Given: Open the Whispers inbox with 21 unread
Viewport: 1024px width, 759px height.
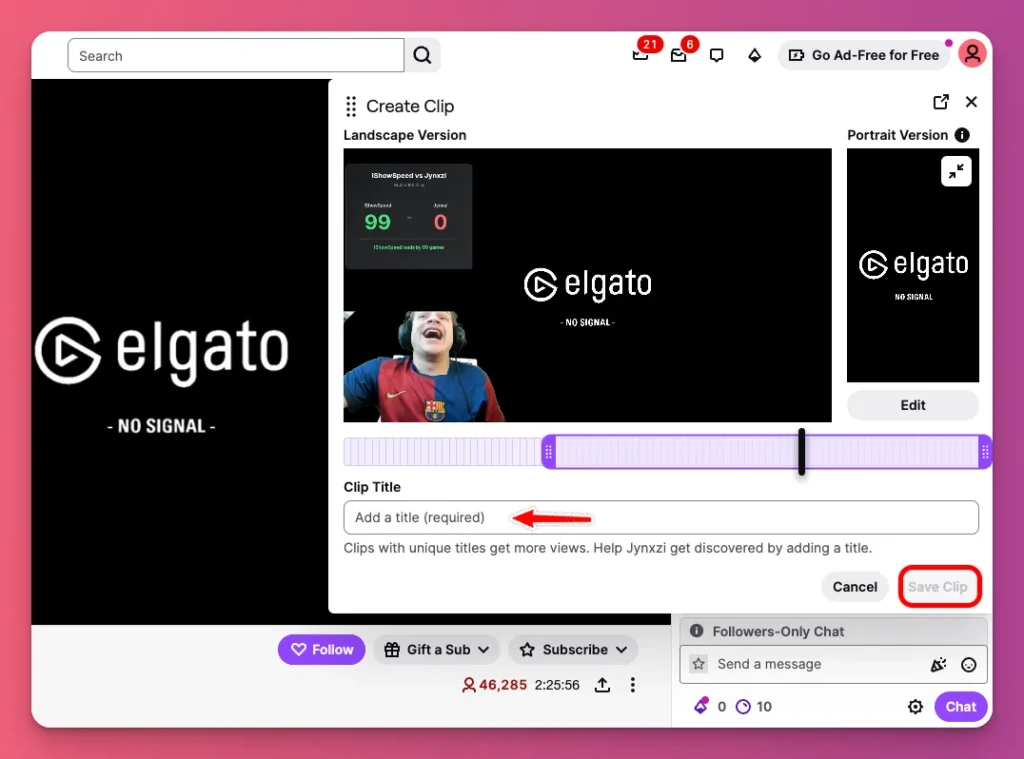Looking at the screenshot, I should (640, 57).
